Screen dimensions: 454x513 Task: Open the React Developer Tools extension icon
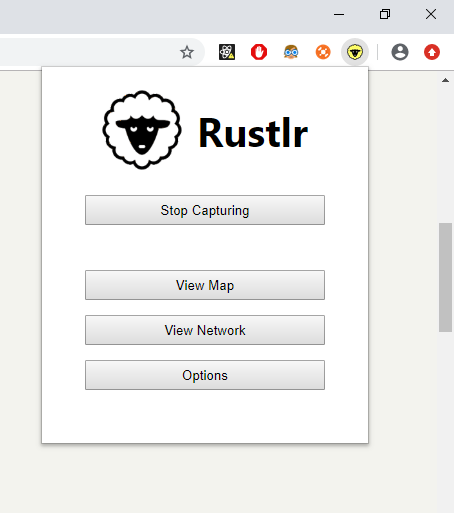(x=227, y=52)
